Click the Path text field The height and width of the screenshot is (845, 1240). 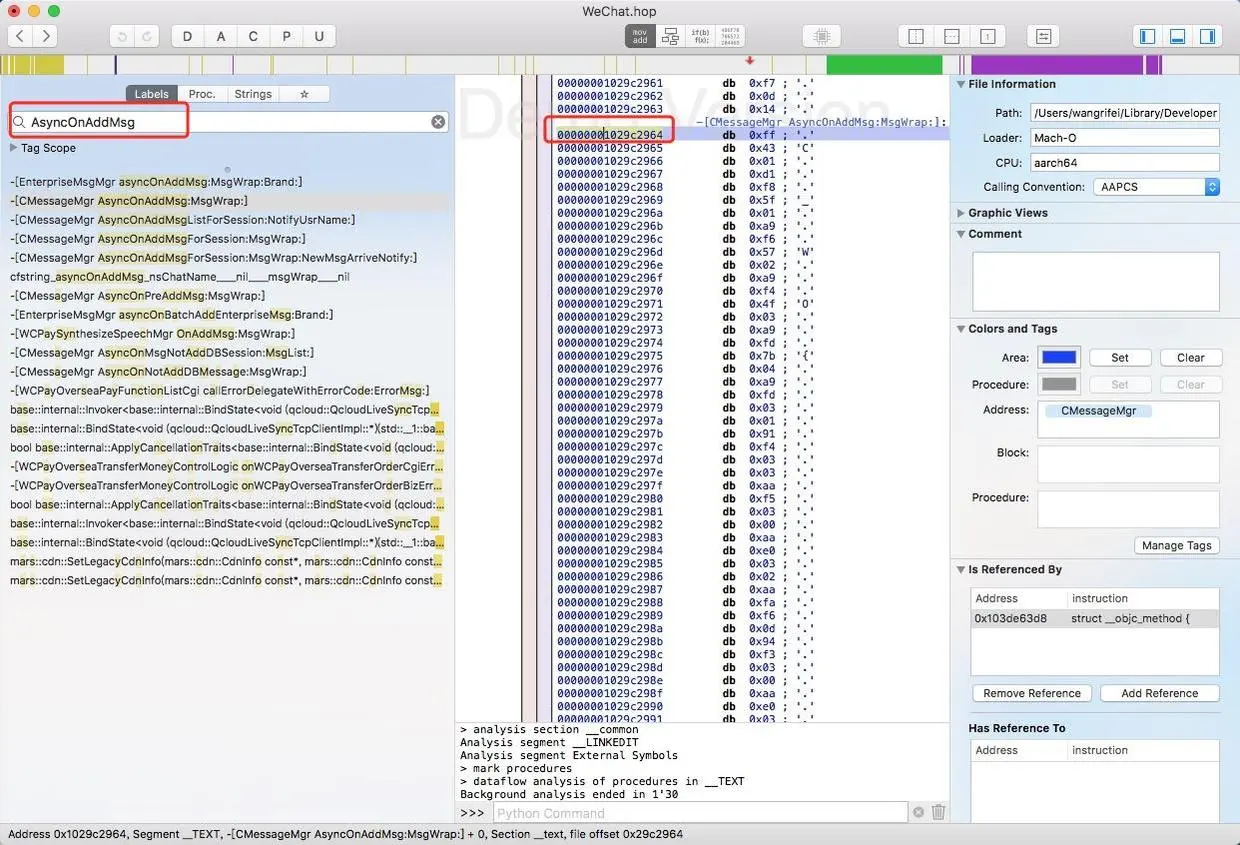coord(1125,113)
